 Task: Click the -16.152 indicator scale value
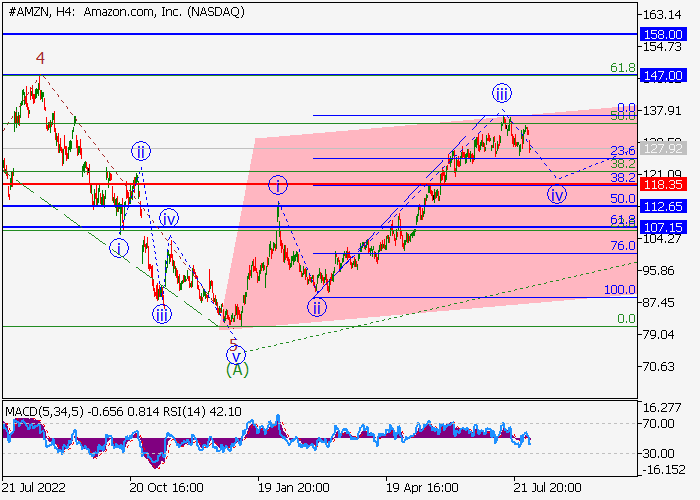point(664,470)
